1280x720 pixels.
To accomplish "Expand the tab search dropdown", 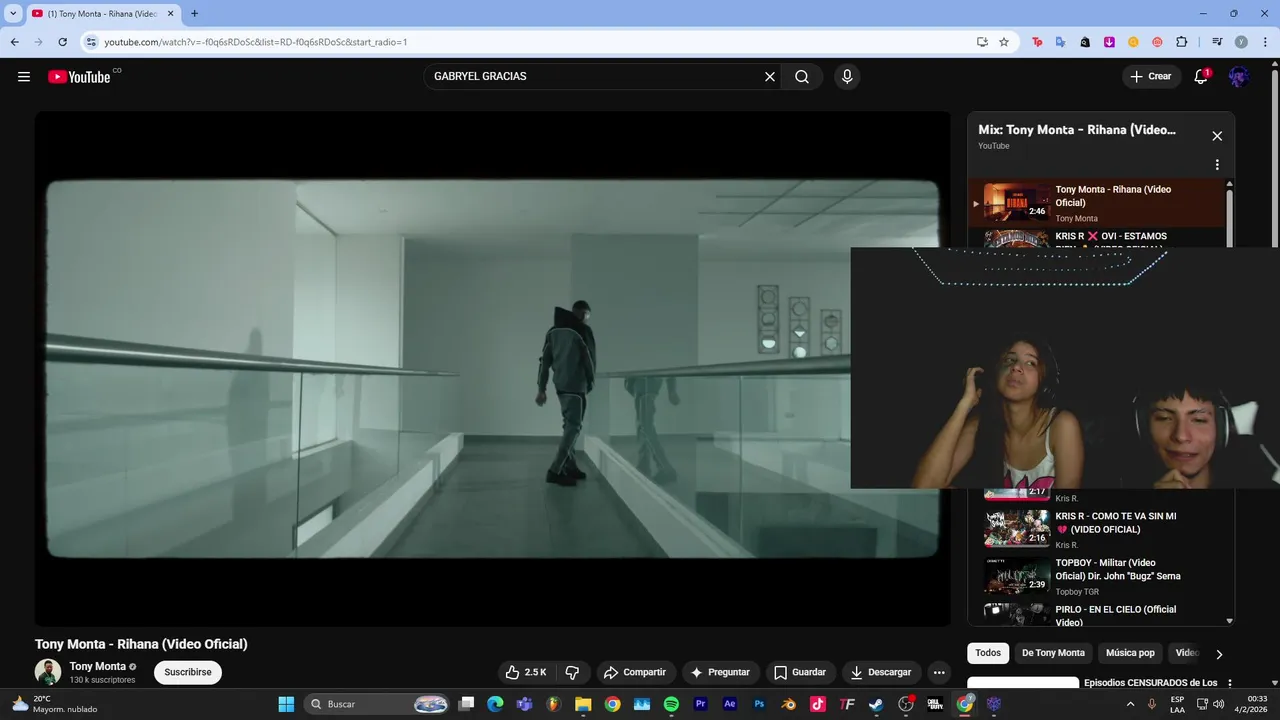I will click(13, 13).
